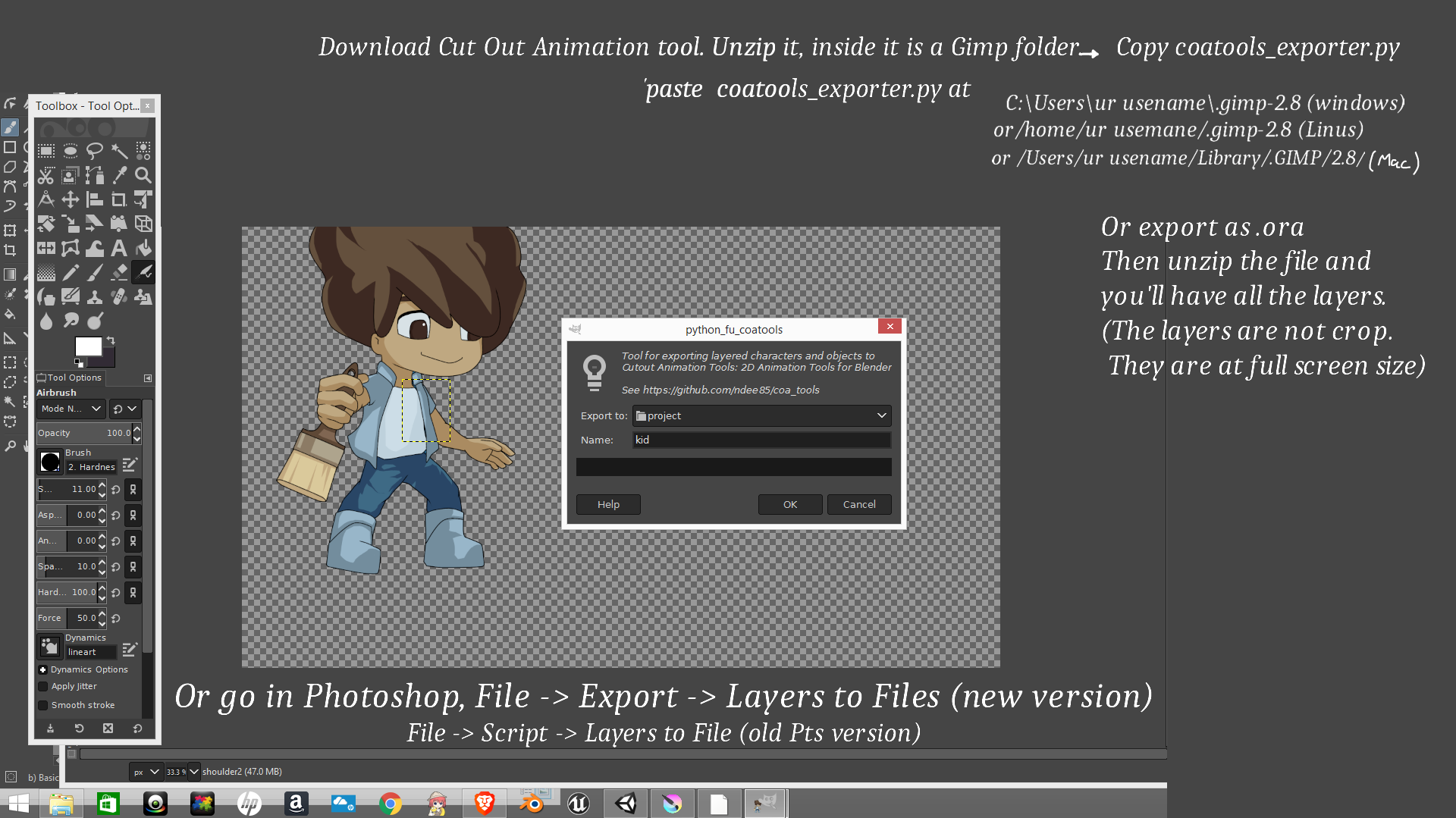Select the Bucket Fill tool in Toolbox

pyautogui.click(x=143, y=248)
